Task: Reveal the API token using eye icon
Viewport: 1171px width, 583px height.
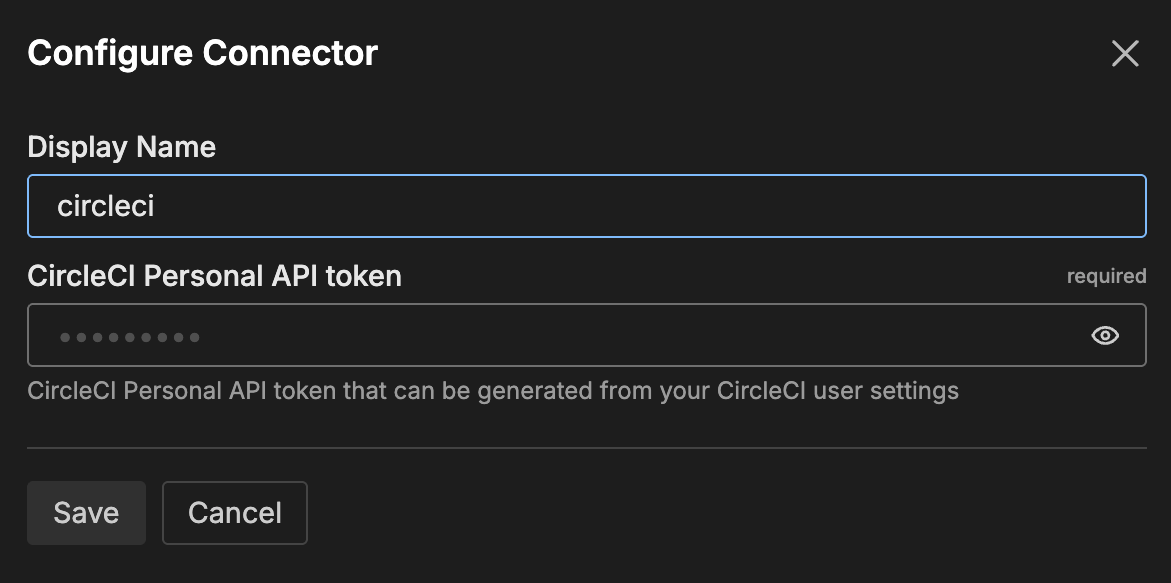Action: tap(1105, 336)
